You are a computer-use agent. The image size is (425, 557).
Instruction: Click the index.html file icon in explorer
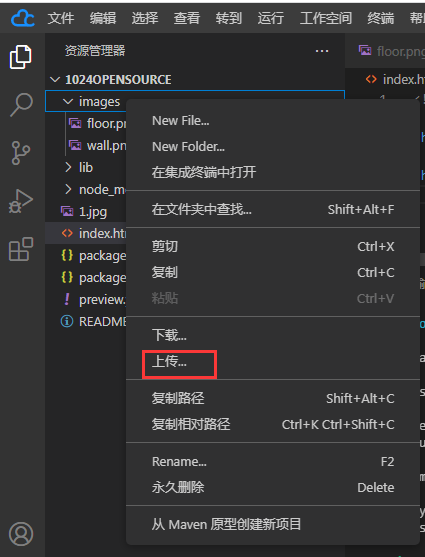click(67, 233)
